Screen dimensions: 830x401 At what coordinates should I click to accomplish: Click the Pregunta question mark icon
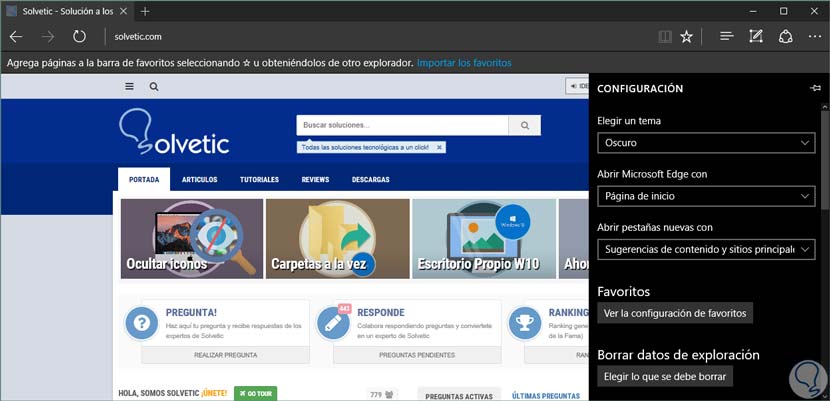[x=141, y=323]
